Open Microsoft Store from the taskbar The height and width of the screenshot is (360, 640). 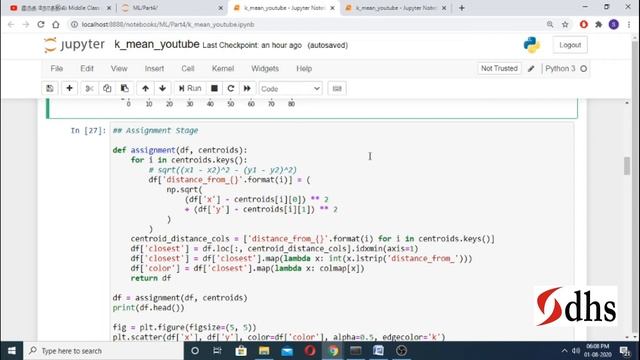coord(241,351)
